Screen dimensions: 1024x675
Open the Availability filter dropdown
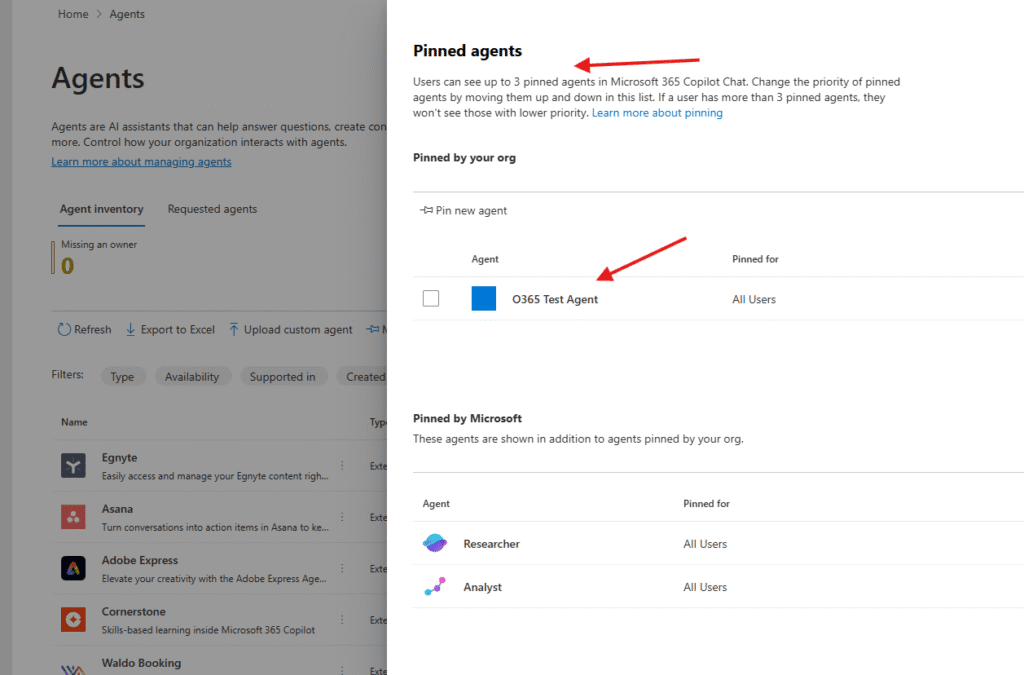pos(192,377)
